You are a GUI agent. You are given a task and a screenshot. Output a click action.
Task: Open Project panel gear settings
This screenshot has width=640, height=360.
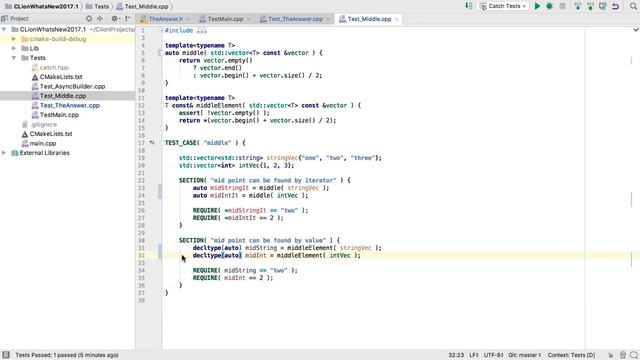tap(115, 18)
